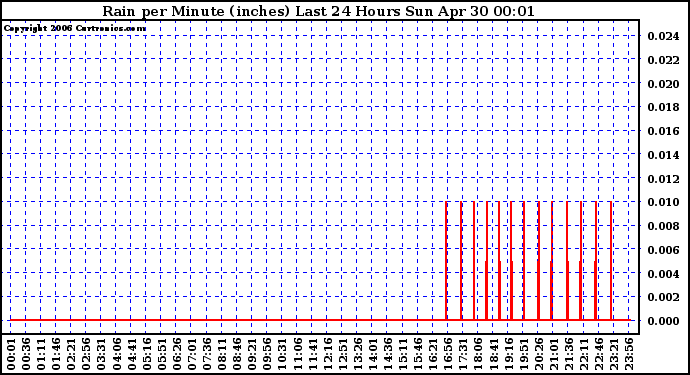Click the 12:16 time label
This screenshot has height=375, width=690.
click(327, 354)
